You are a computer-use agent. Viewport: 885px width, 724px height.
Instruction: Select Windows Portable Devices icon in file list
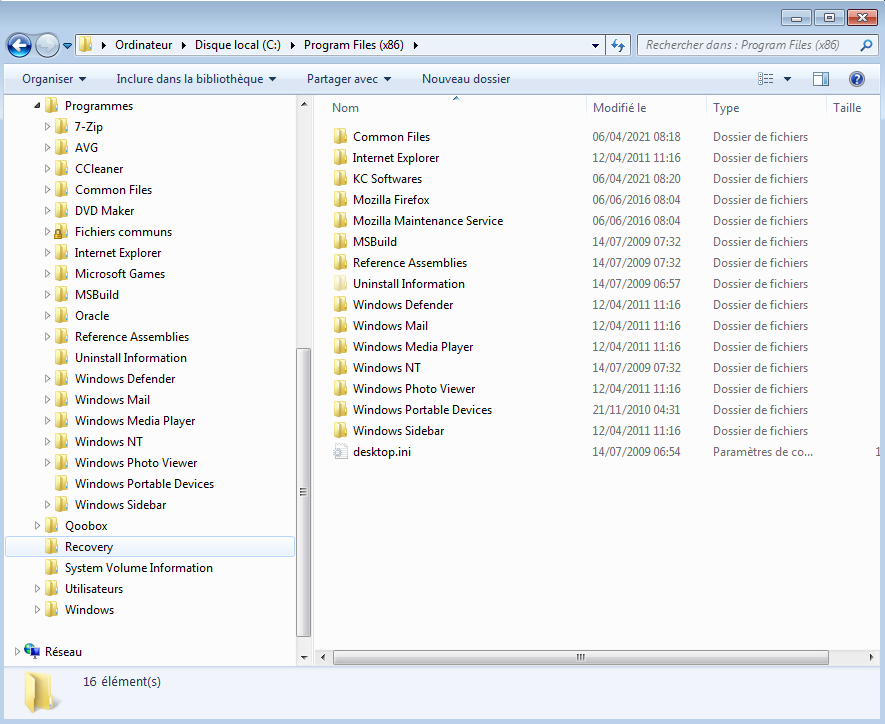coord(340,409)
